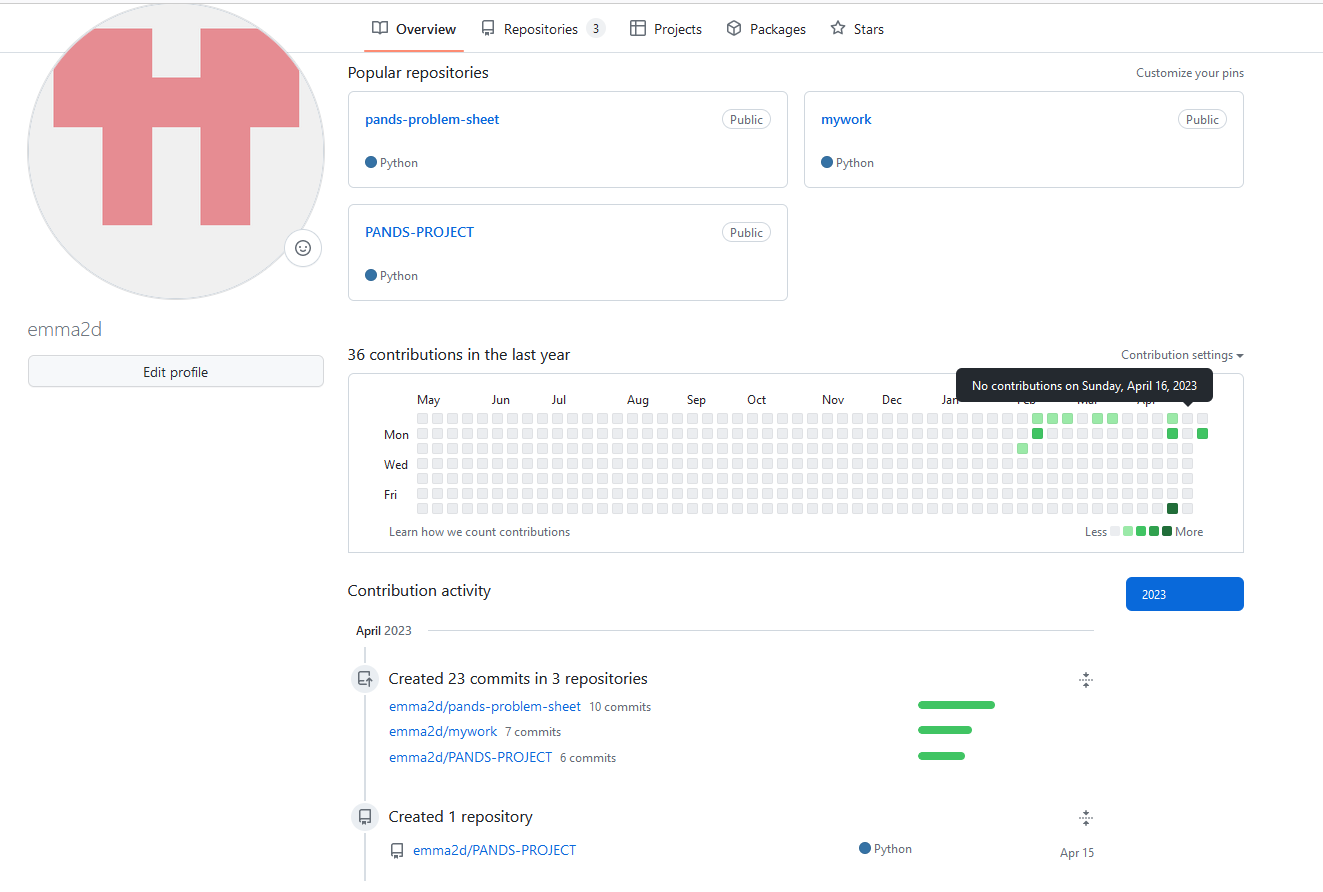Viewport: 1323px width, 892px height.
Task: Click the Edit profile button
Action: pos(175,371)
